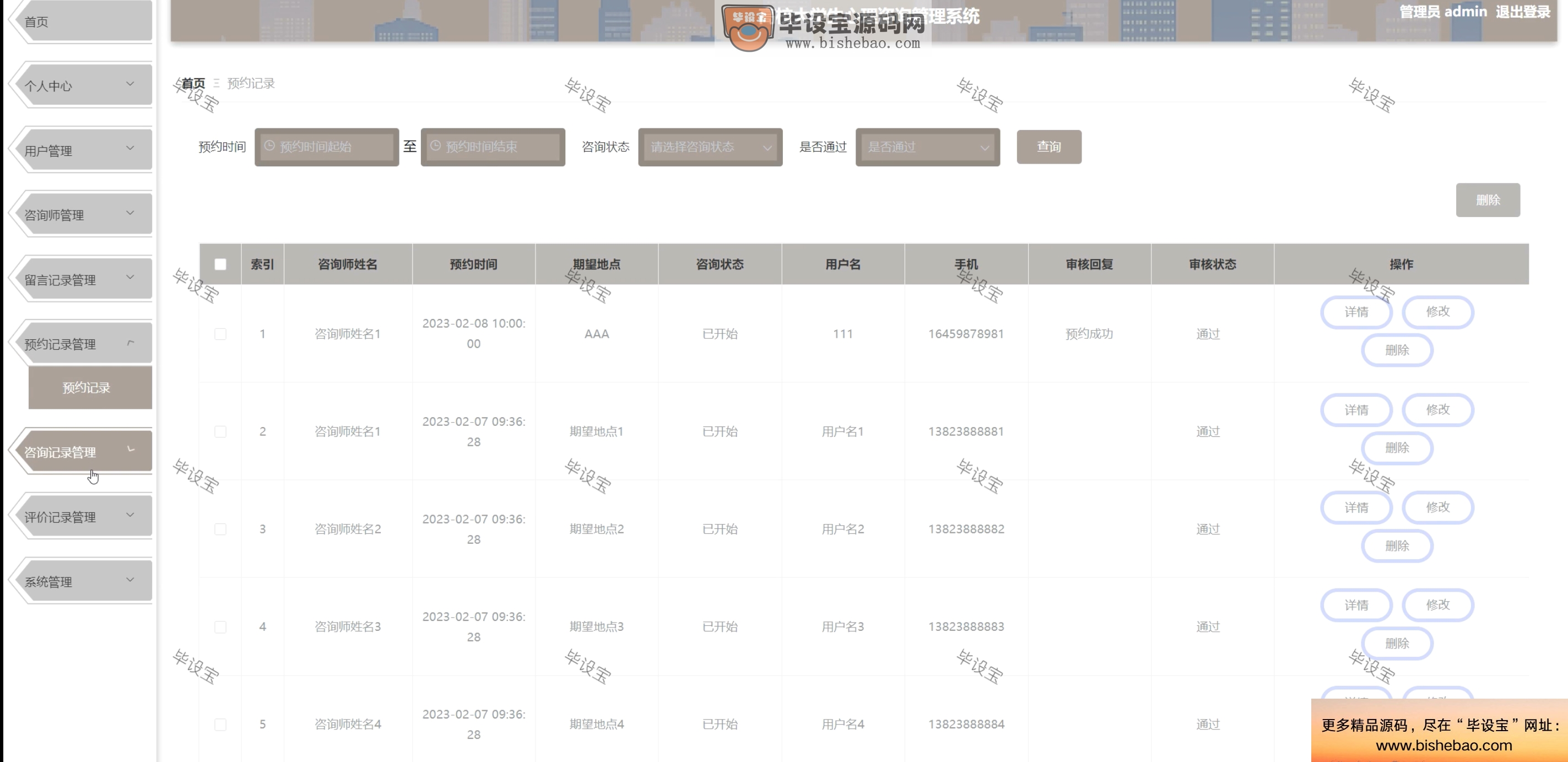Screen dimensions: 1568x762
Task: Click the 预约时间起始 input field
Action: [x=327, y=147]
